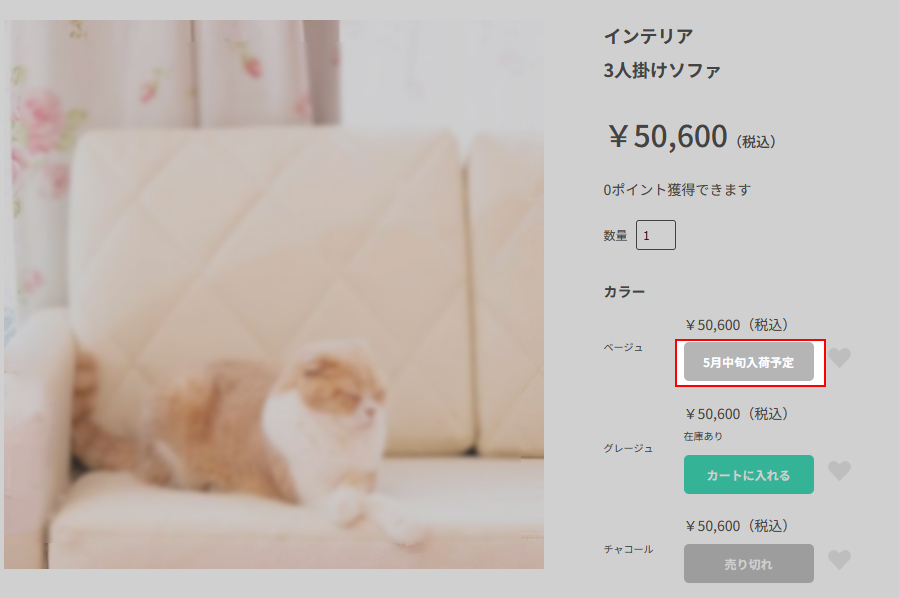Select the ベージュ color label
The width and height of the screenshot is (899, 598).
tap(623, 347)
